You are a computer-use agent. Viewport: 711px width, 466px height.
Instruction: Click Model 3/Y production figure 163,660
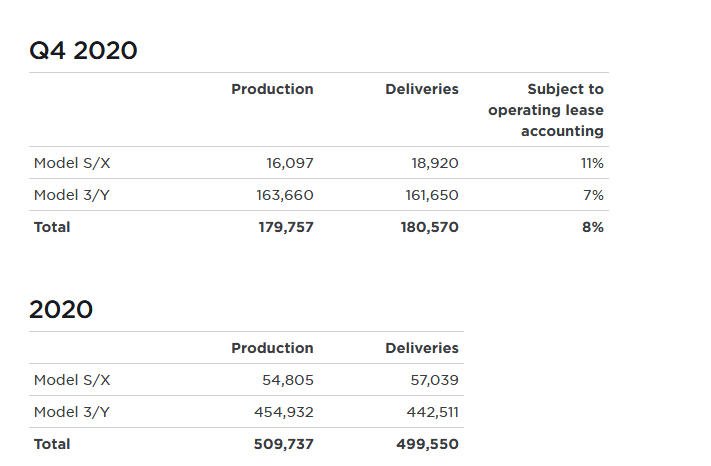(285, 195)
